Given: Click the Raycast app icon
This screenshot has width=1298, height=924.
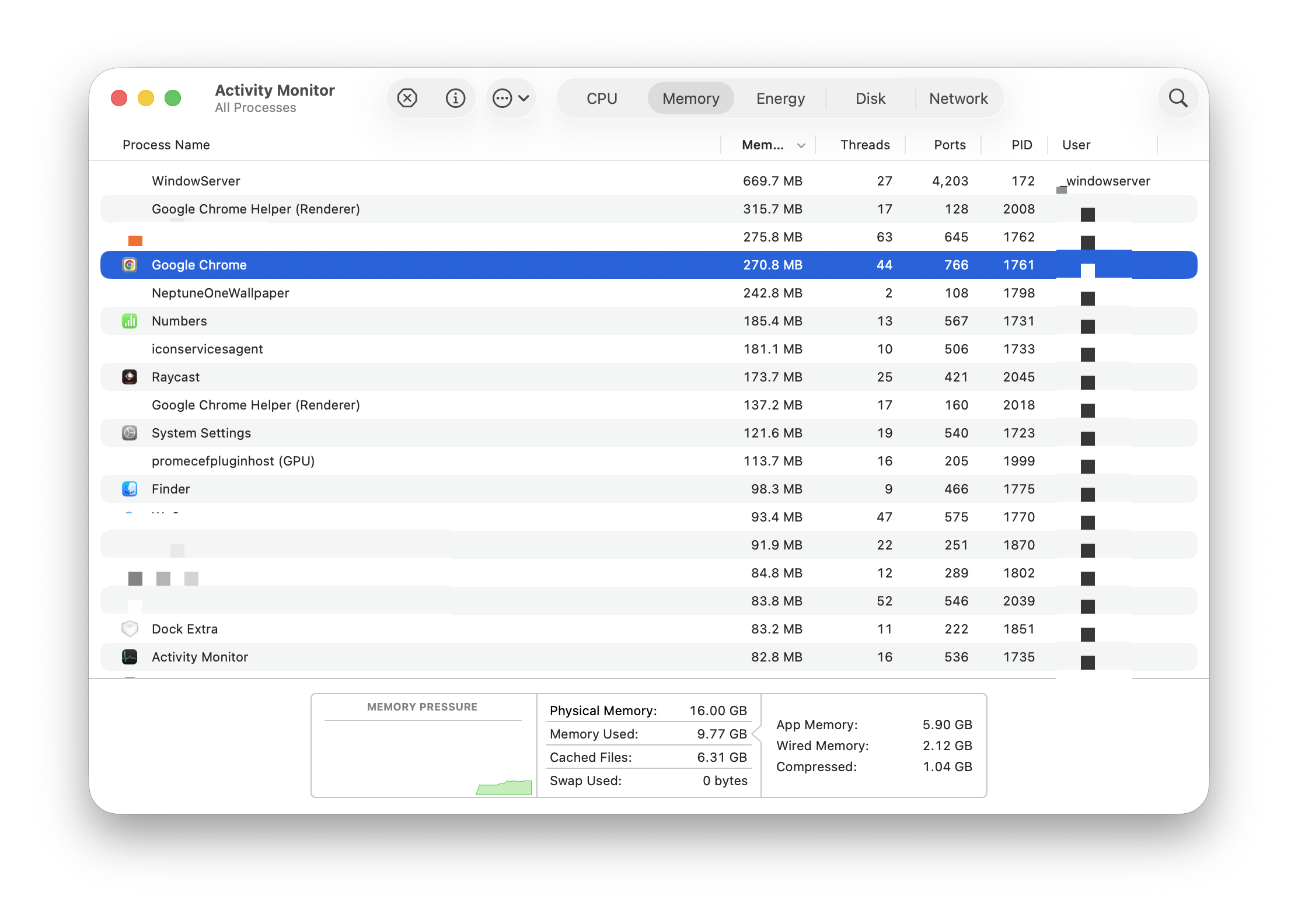Looking at the screenshot, I should tap(130, 377).
